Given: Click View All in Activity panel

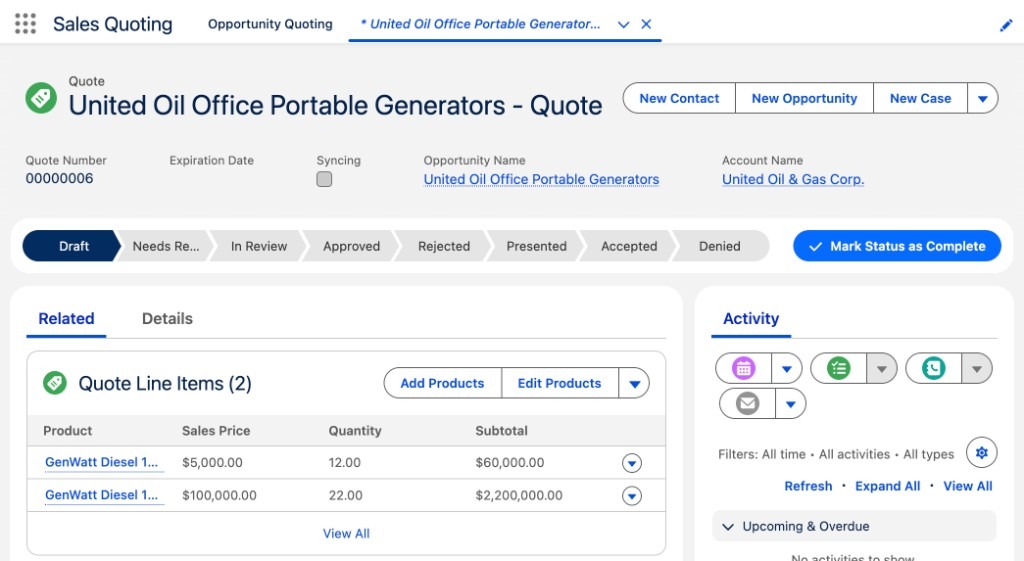Looking at the screenshot, I should pos(968,486).
